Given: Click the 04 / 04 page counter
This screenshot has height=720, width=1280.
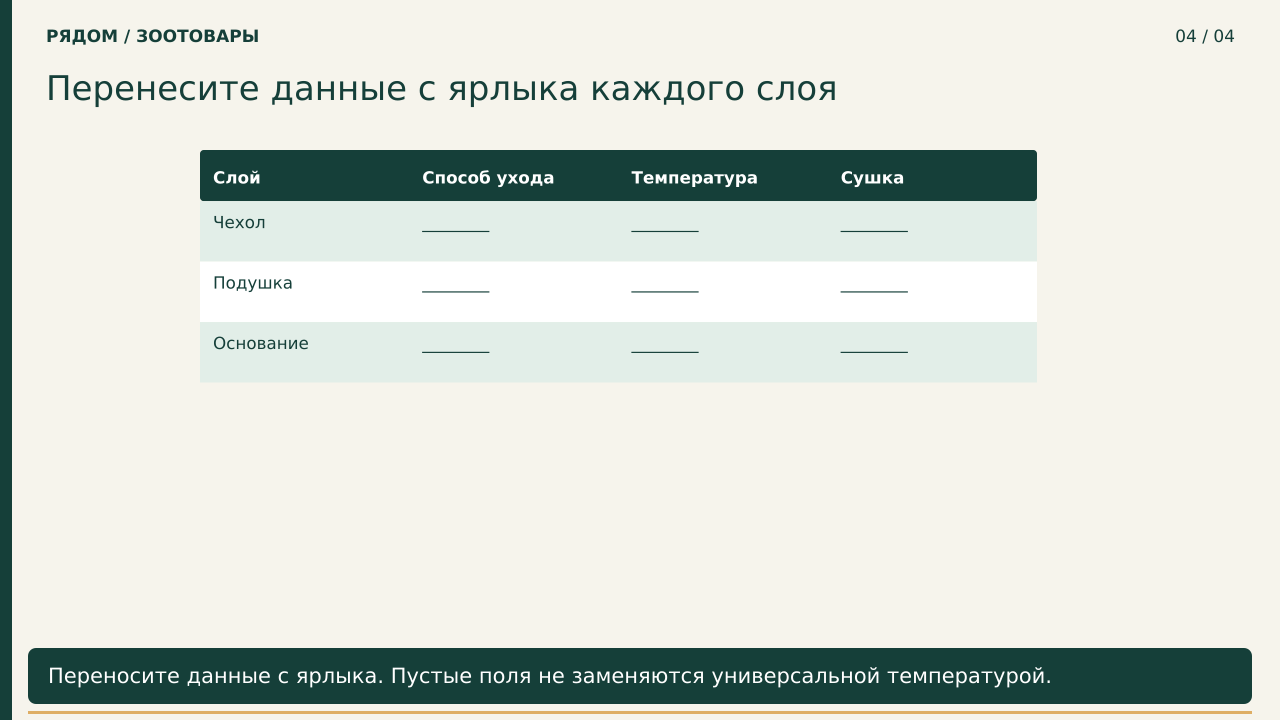Looking at the screenshot, I should pos(1205,36).
